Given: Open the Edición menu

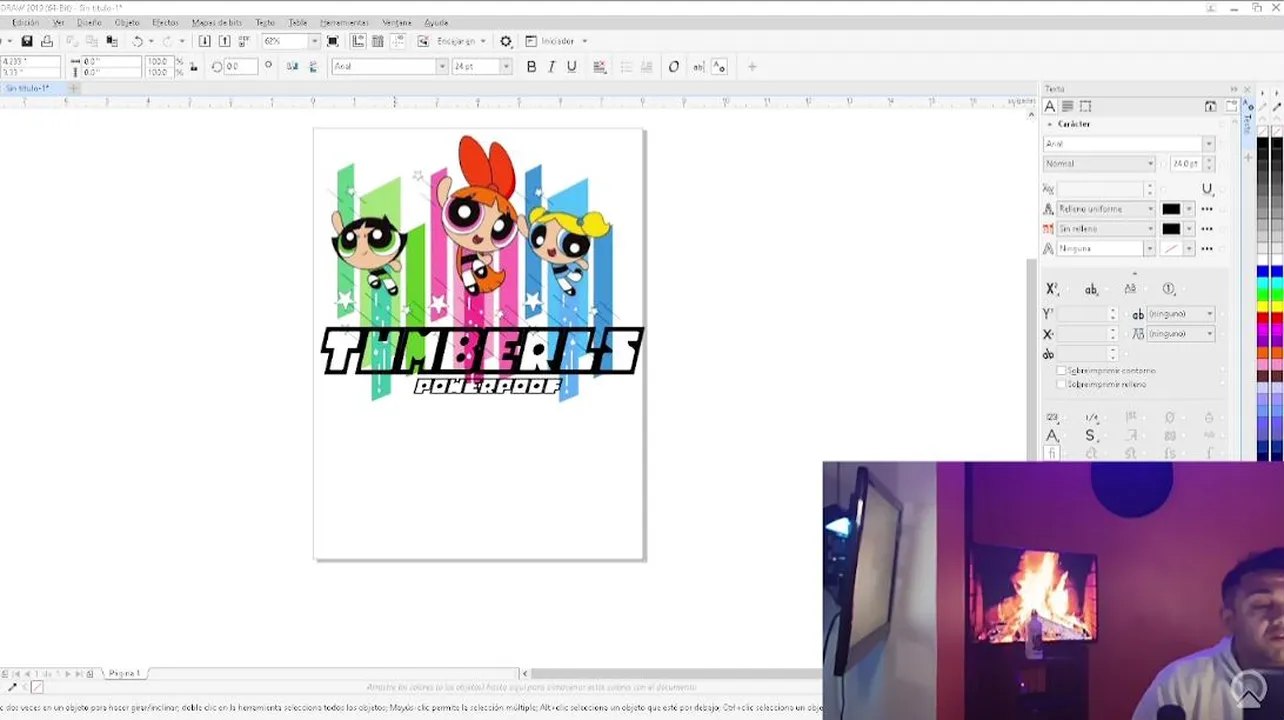Looking at the screenshot, I should coord(25,22).
